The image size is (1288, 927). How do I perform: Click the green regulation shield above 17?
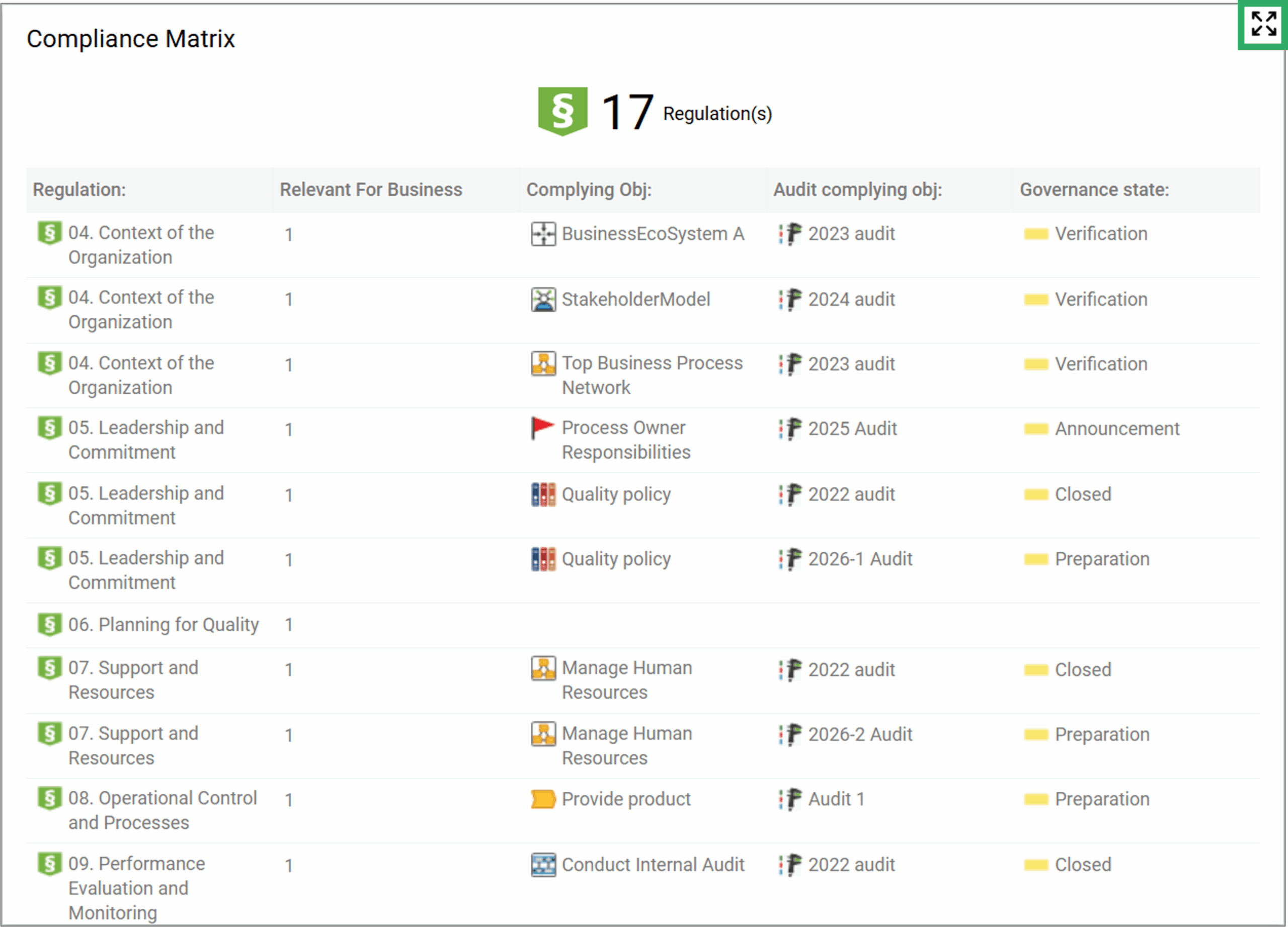coord(563,112)
